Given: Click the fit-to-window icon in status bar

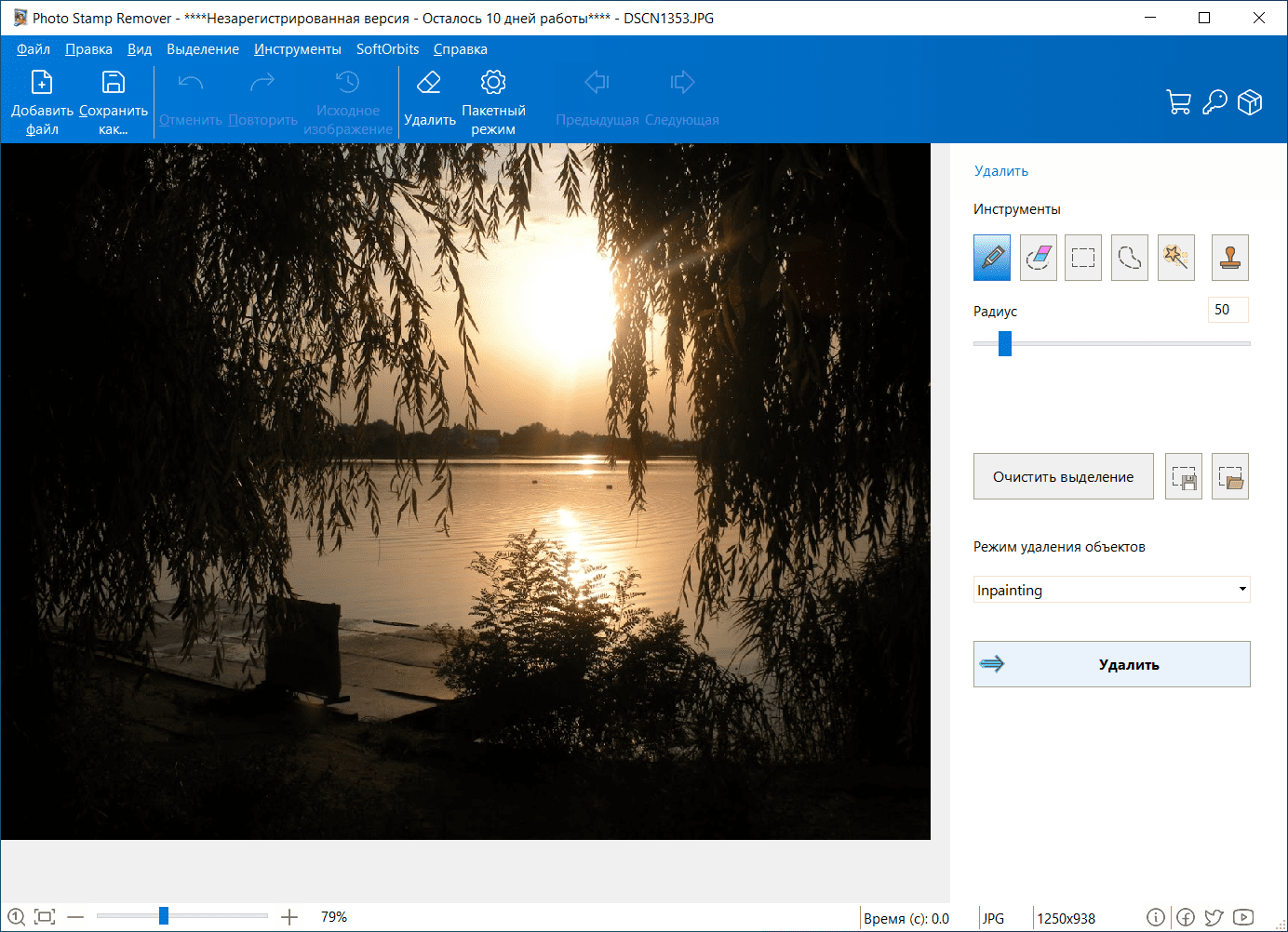Looking at the screenshot, I should click(45, 917).
